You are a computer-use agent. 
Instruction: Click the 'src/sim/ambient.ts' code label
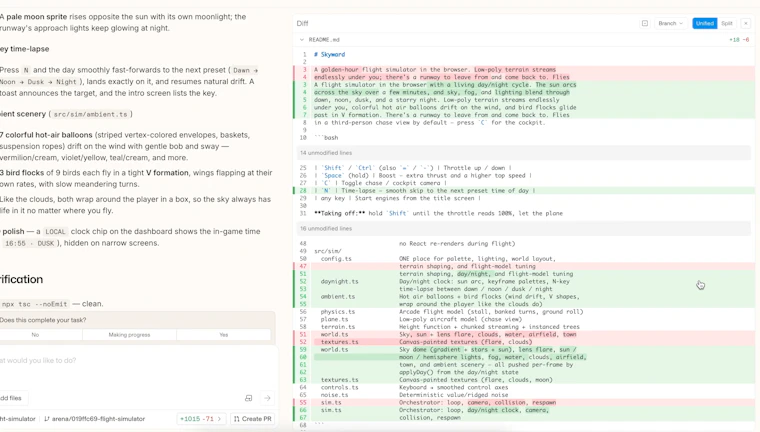(x=90, y=114)
